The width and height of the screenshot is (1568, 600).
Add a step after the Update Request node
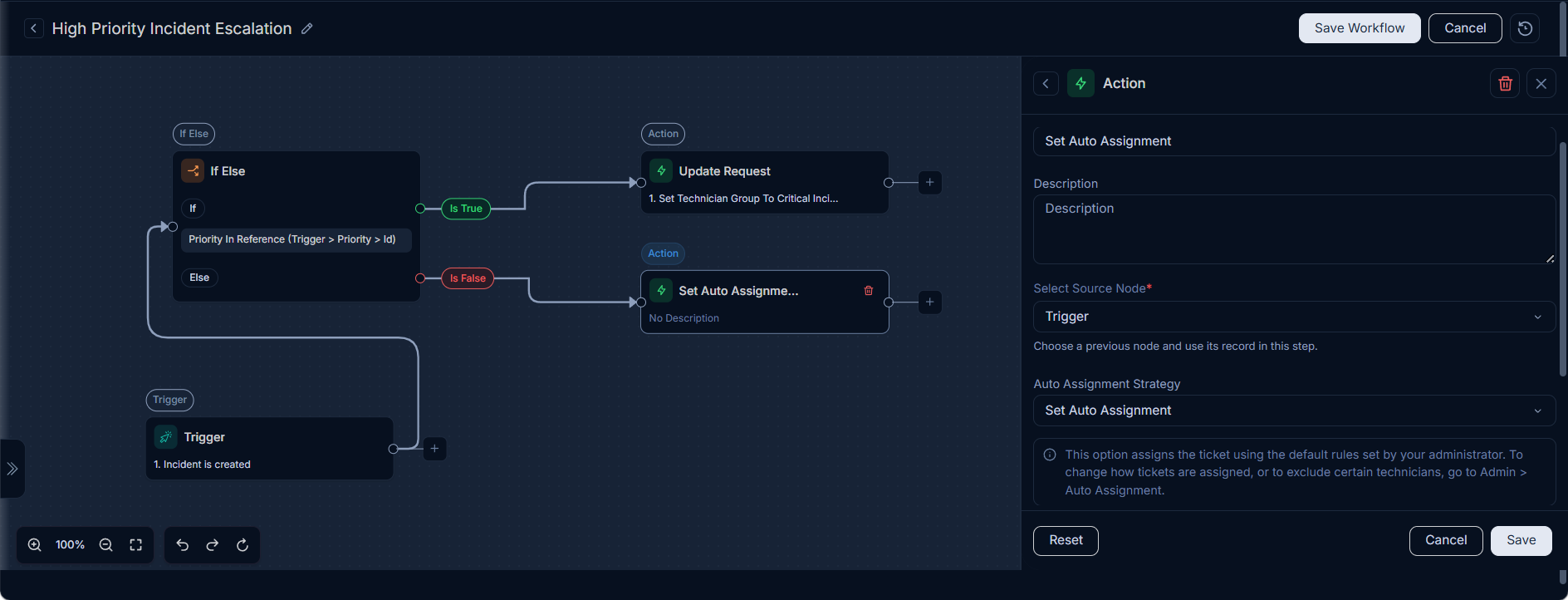click(x=930, y=182)
